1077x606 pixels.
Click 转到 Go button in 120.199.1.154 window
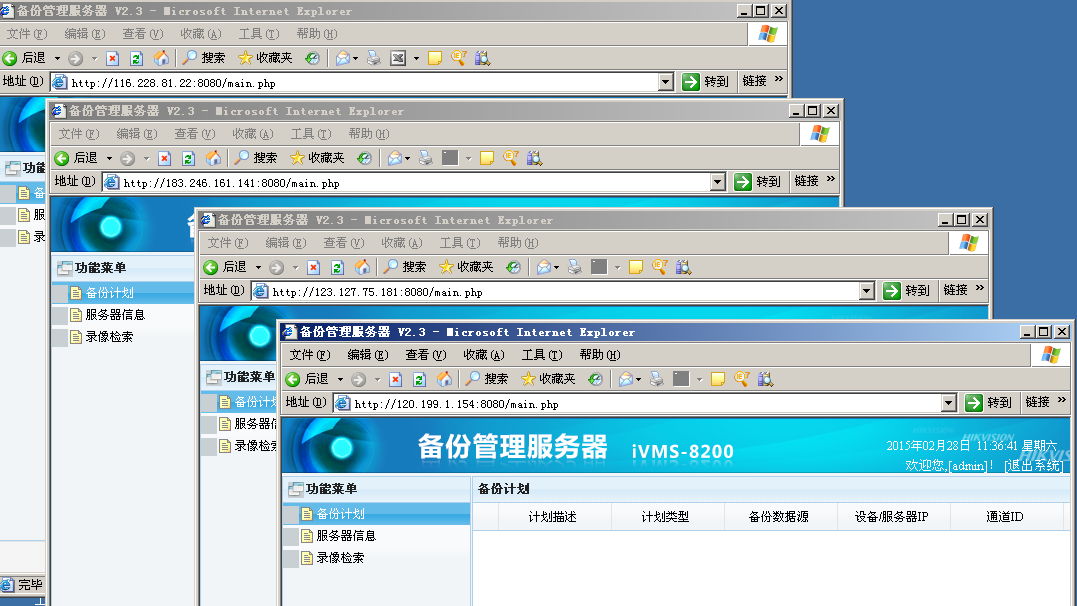click(988, 403)
